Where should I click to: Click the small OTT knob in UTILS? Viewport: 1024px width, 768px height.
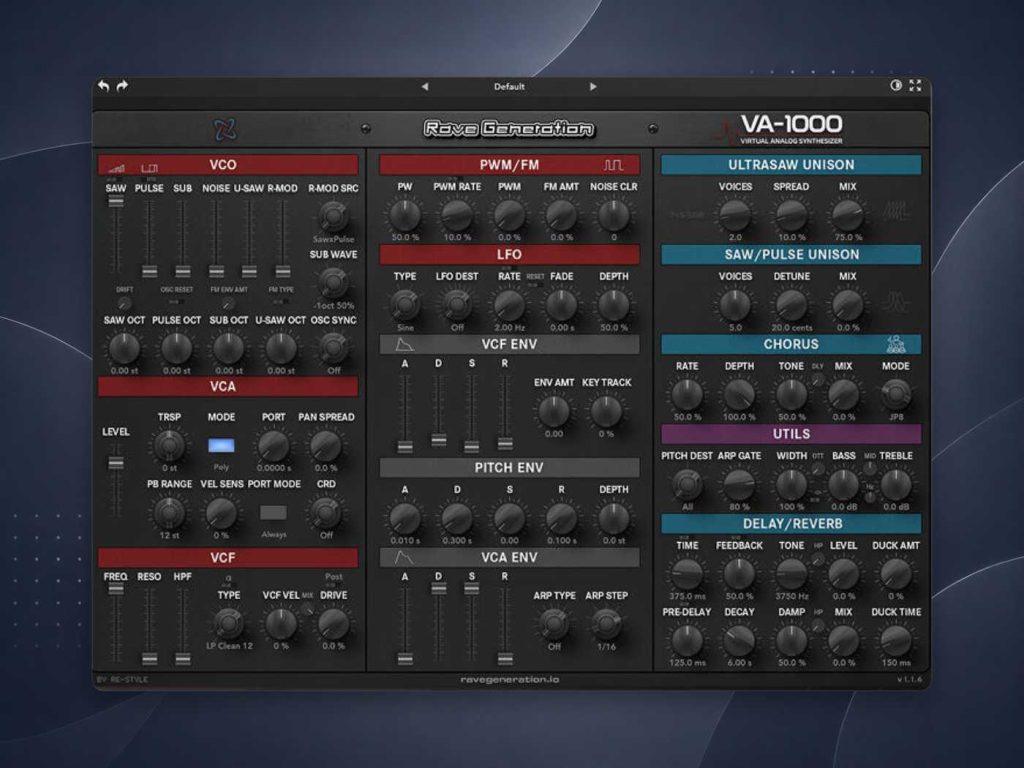pos(817,468)
